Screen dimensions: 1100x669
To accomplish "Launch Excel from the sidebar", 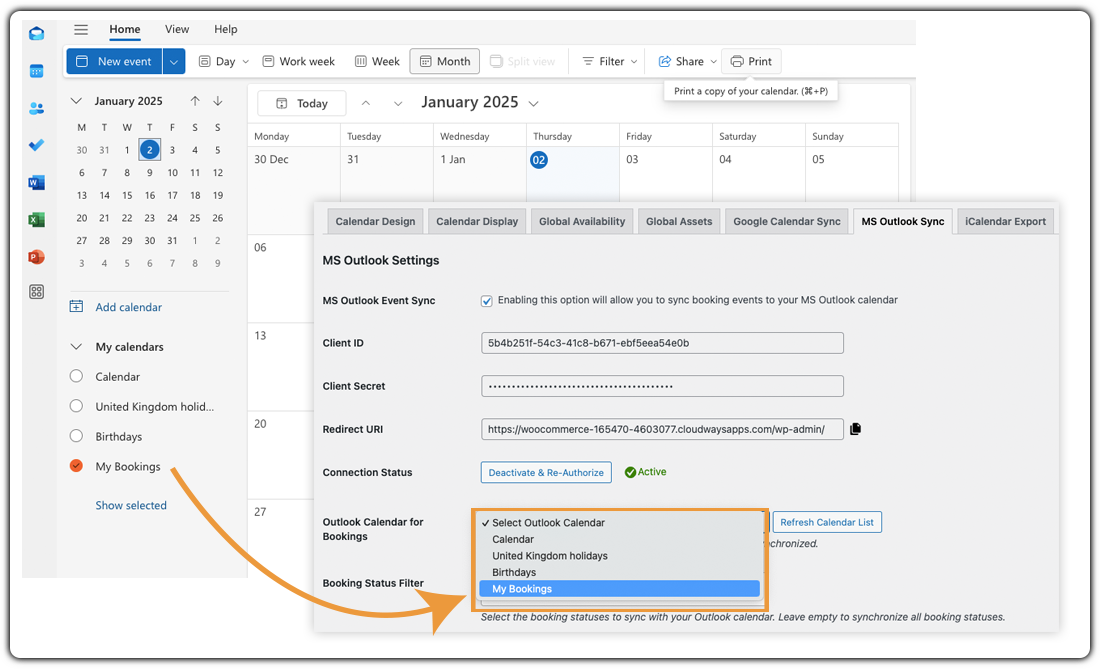I will coord(36,219).
